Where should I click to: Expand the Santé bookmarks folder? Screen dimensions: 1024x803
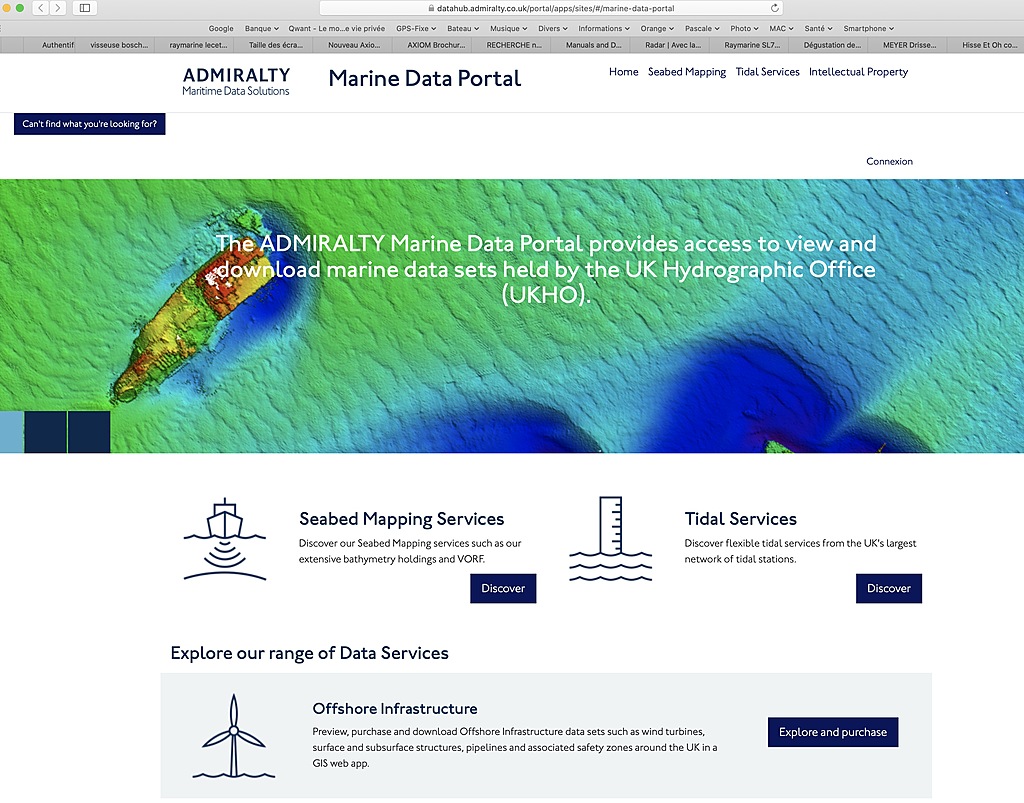[818, 29]
